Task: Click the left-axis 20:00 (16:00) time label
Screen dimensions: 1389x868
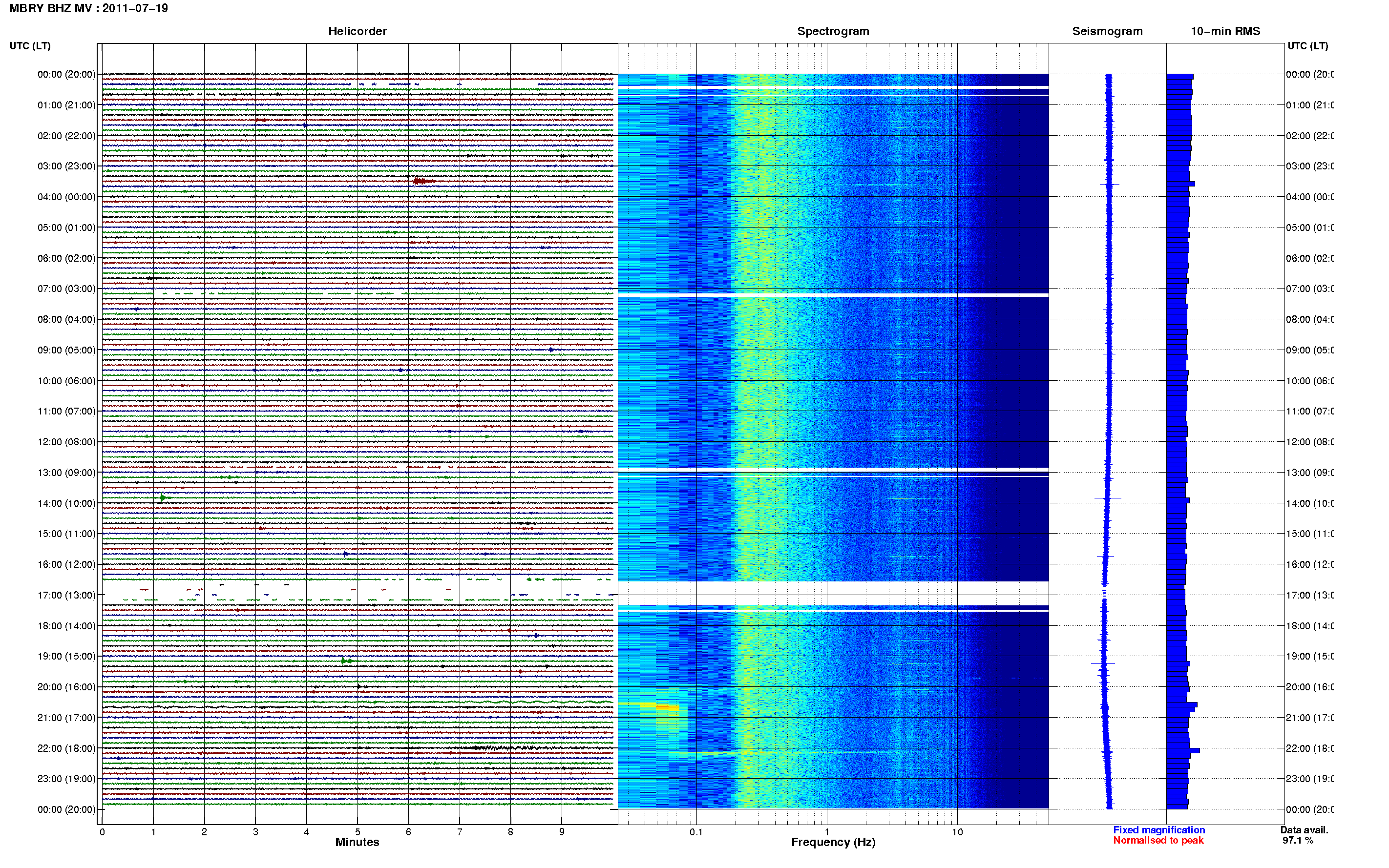Action: pyautogui.click(x=66, y=687)
